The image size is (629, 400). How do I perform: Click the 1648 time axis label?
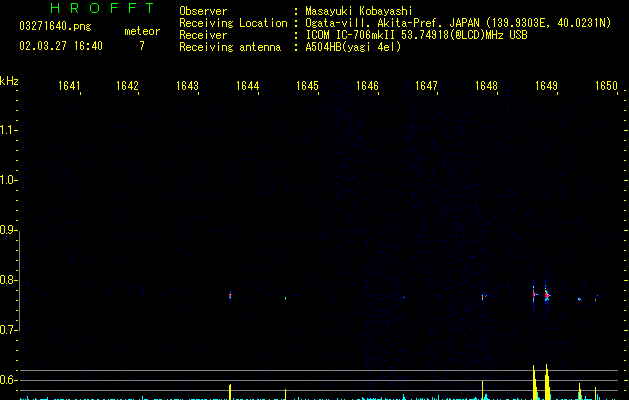pyautogui.click(x=486, y=86)
